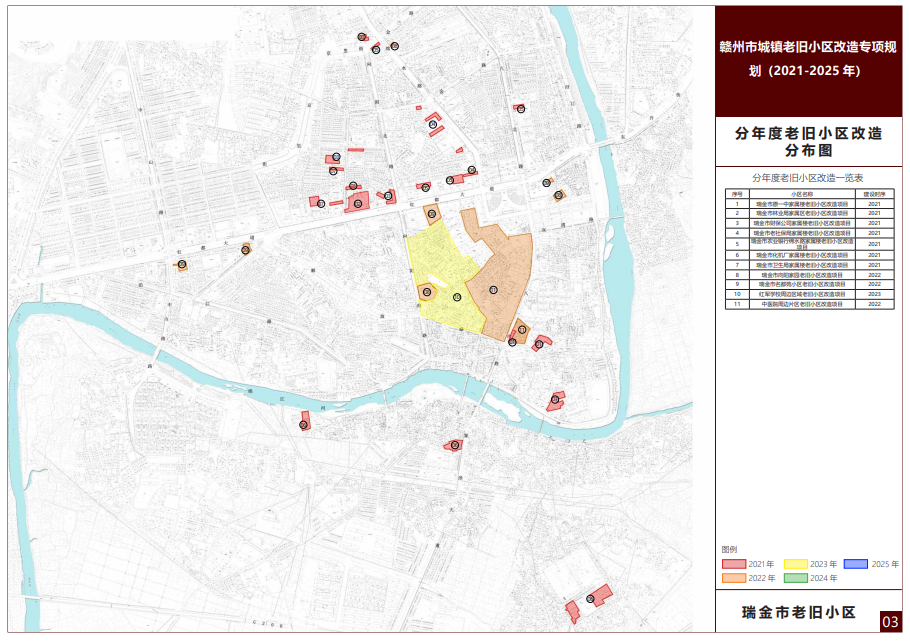
Task: Click the '小区名称' table header
Action: [802, 194]
